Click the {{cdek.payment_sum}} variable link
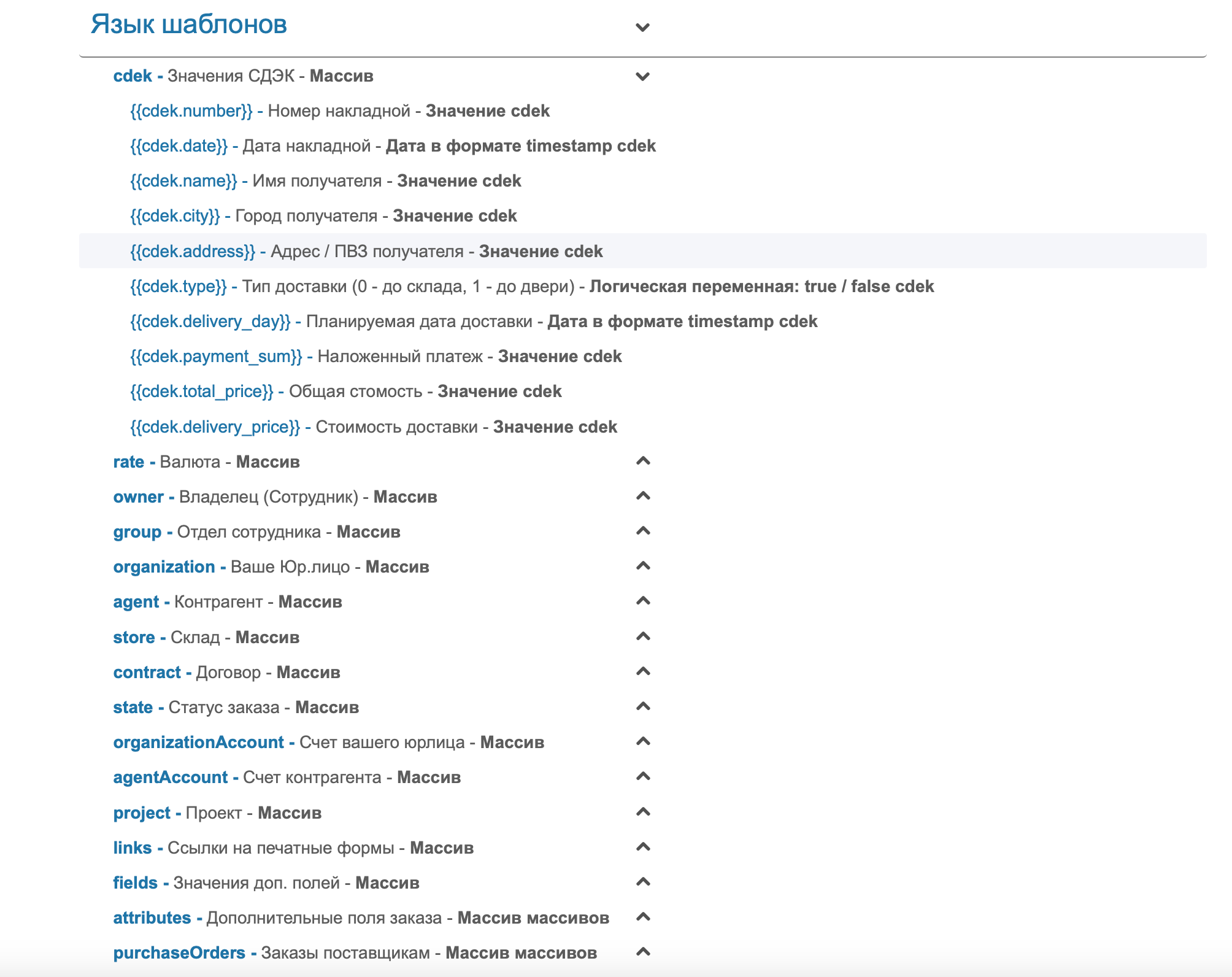Screen dimensions: 1232x977 (x=216, y=357)
